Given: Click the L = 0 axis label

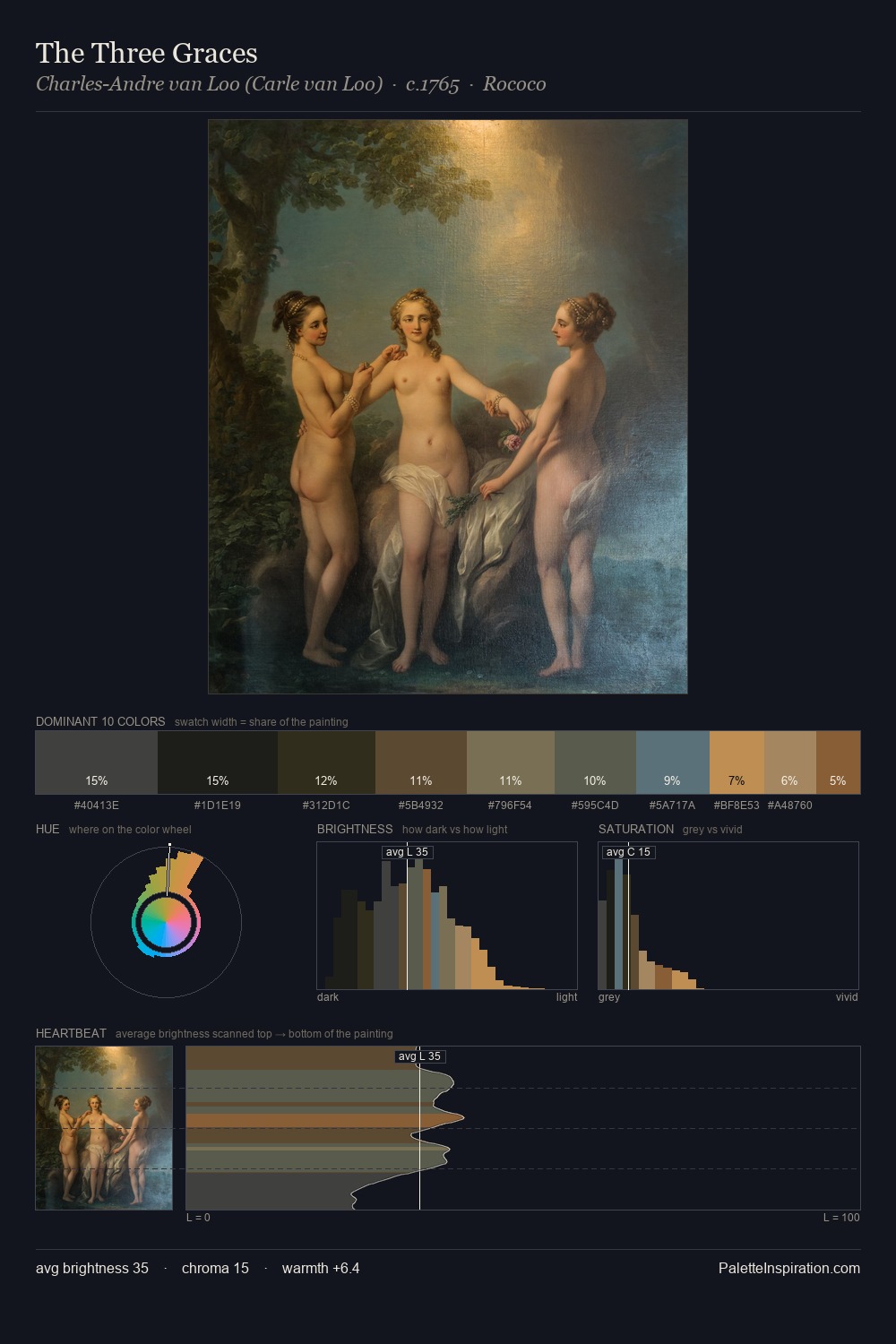Looking at the screenshot, I should point(198,1218).
